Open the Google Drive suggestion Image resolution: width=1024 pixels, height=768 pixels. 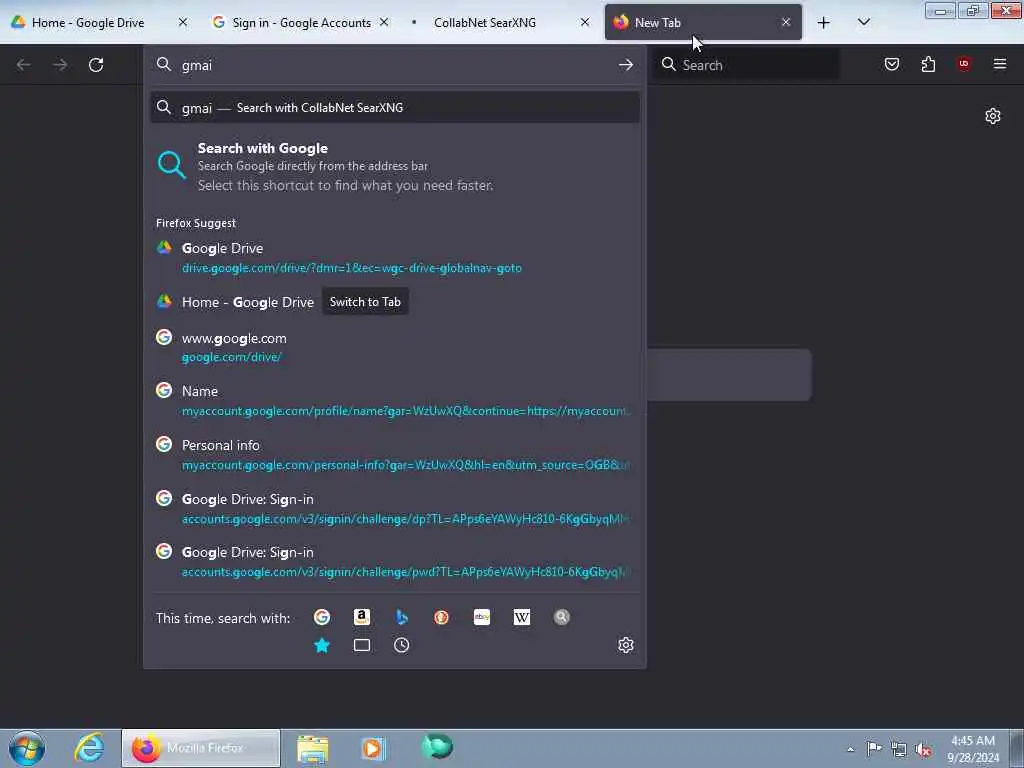click(x=394, y=257)
